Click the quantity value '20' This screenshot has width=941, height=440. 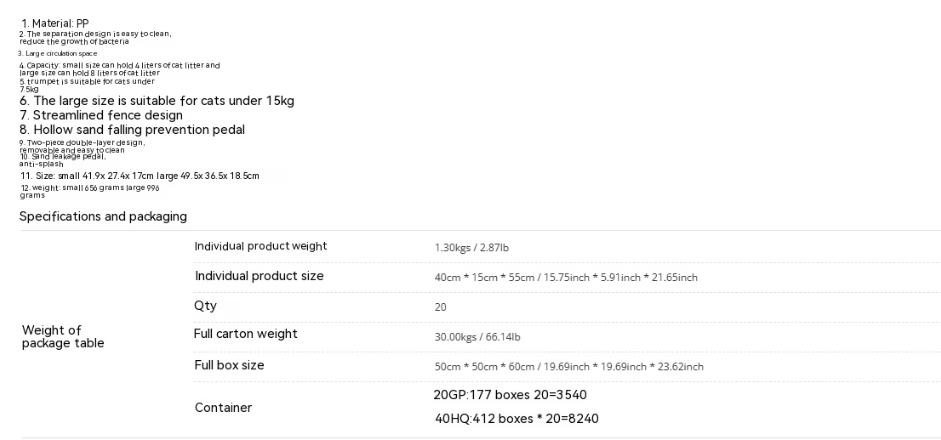click(x=440, y=307)
